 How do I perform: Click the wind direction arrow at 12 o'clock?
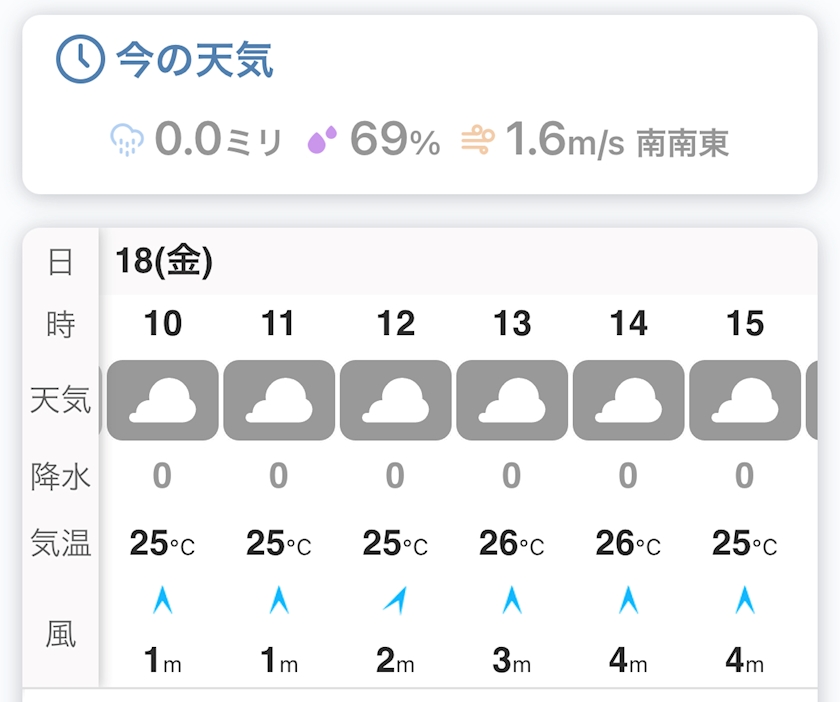click(x=395, y=600)
